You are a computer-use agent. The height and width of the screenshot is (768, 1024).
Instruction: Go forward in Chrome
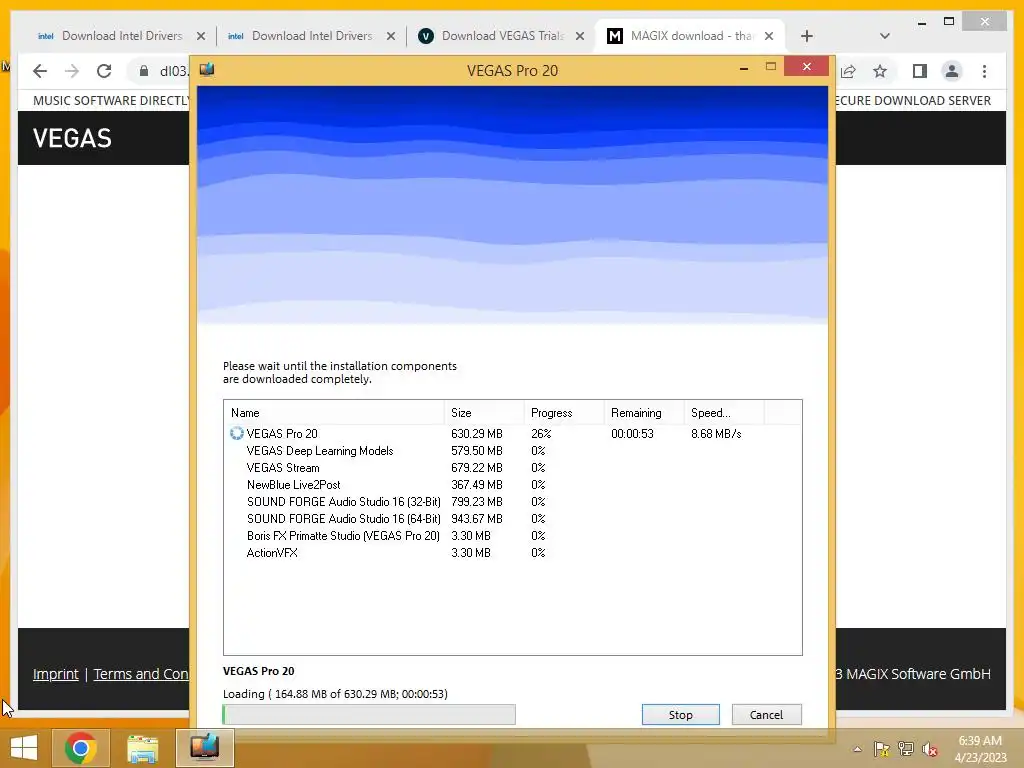[72, 71]
